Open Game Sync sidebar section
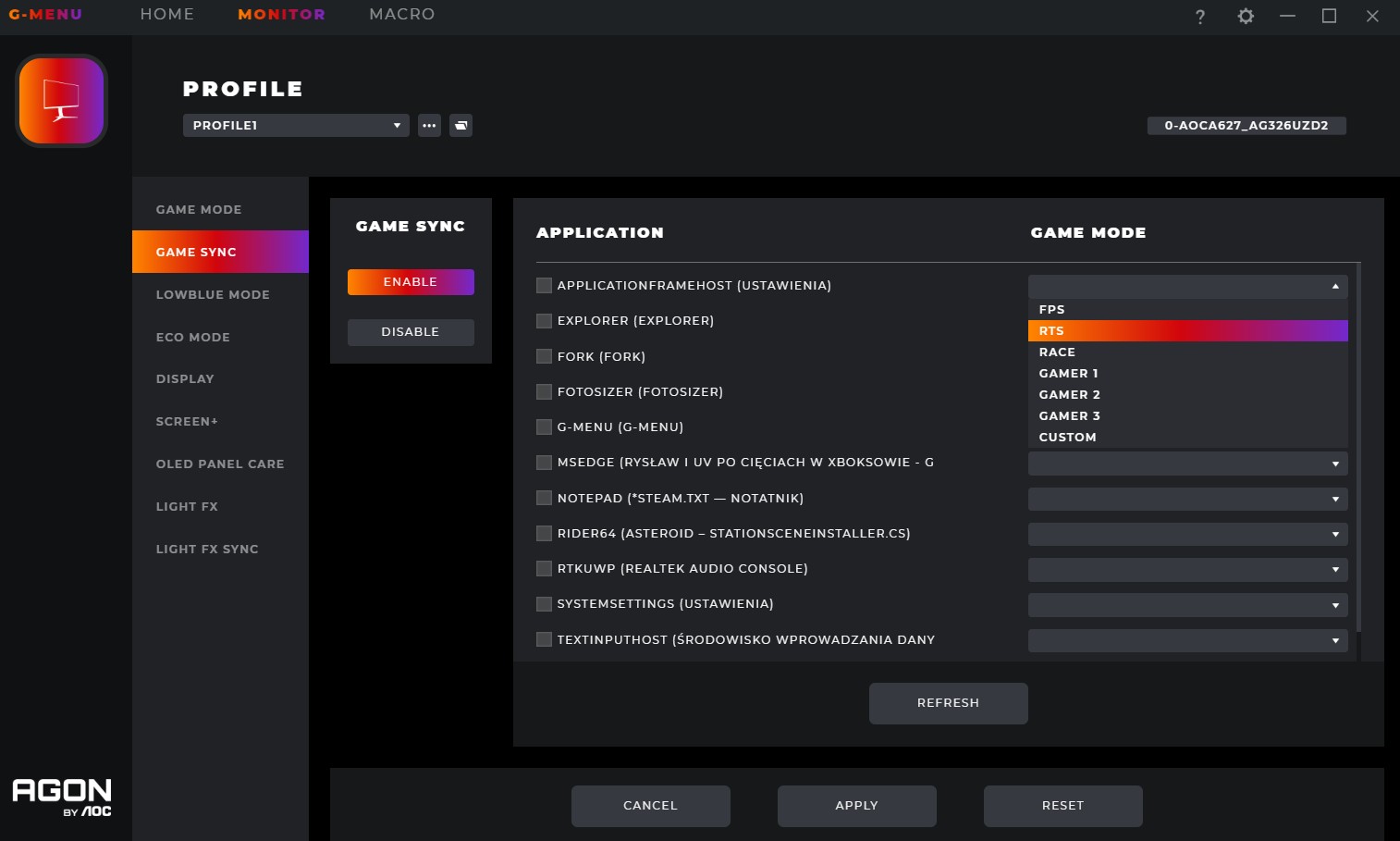The height and width of the screenshot is (841, 1400). pyautogui.click(x=220, y=252)
